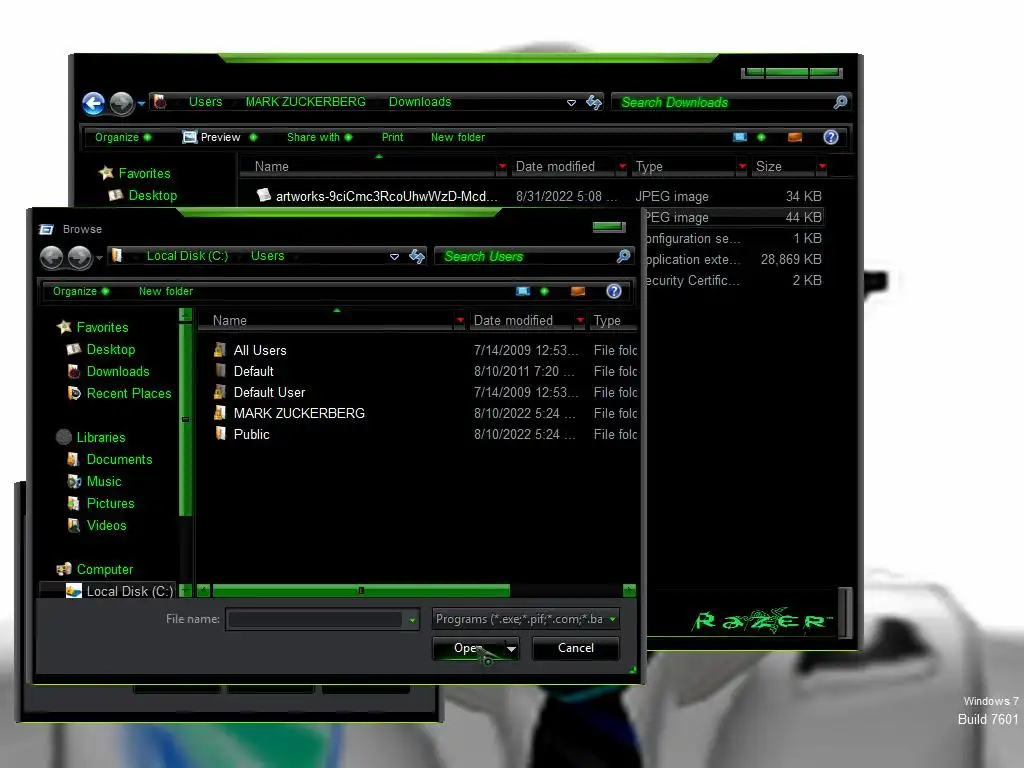This screenshot has width=1024, height=768.
Task: Select Local Disk (C:) in sidebar
Action: (x=129, y=592)
